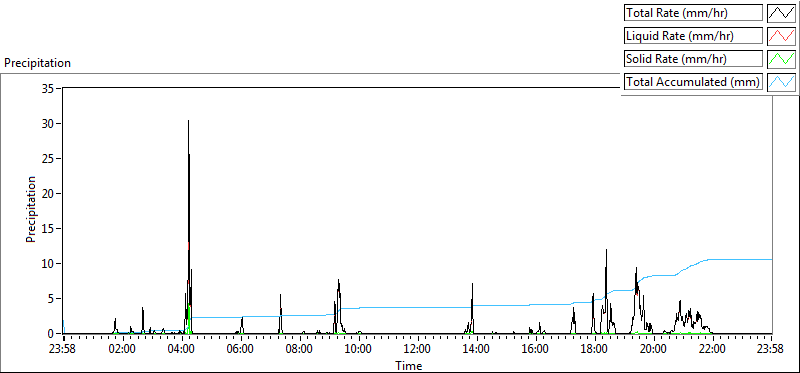This screenshot has height=373, width=800.
Task: Click the 5 tick label on Y axis
Action: [52, 299]
